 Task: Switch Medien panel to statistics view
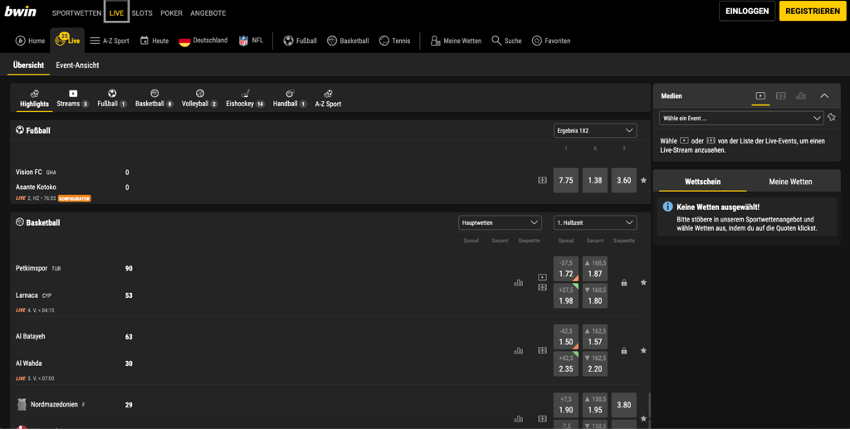click(x=801, y=96)
